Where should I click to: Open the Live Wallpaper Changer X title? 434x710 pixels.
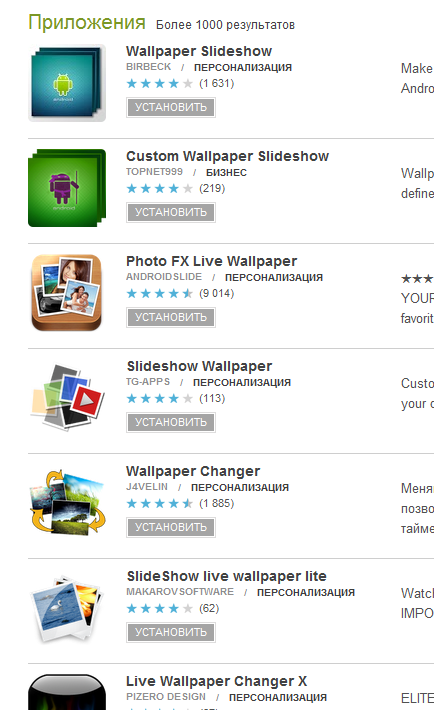[x=217, y=681]
